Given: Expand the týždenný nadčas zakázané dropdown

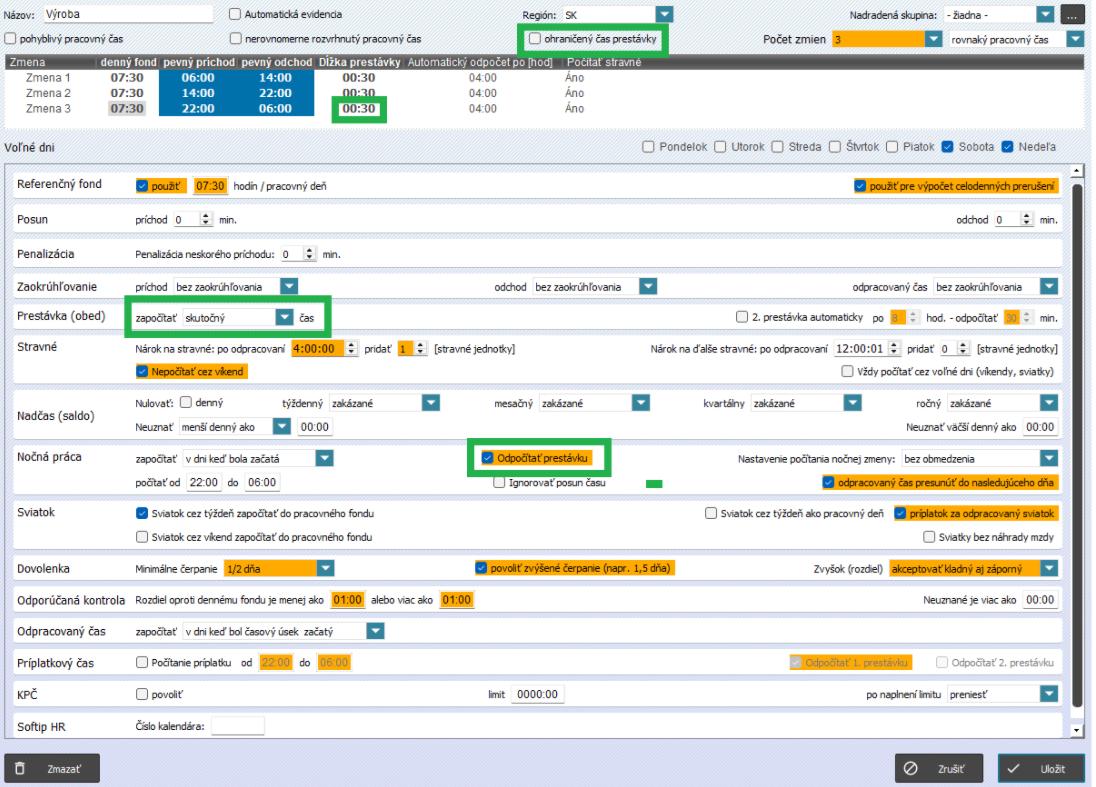Looking at the screenshot, I should coord(431,403).
